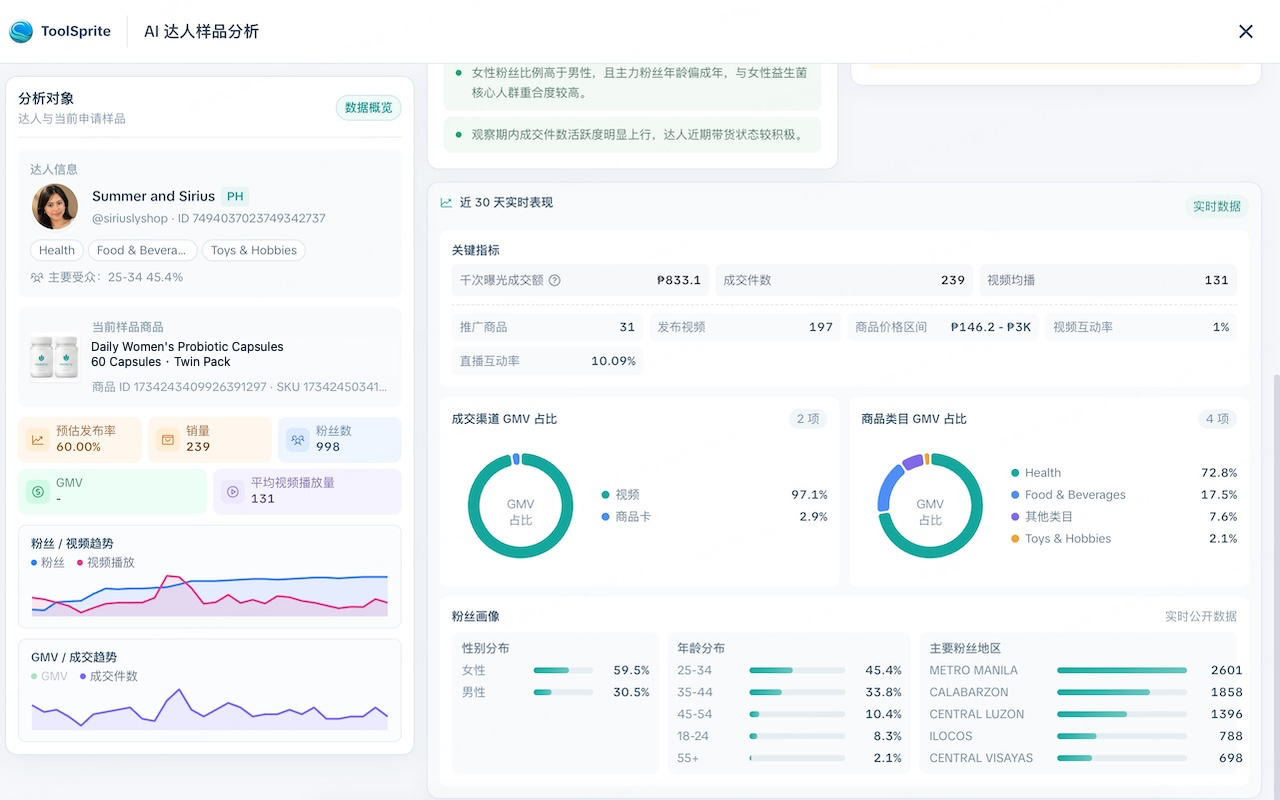Select the Food & Bevera... category tag
This screenshot has width=1280, height=800.
pyautogui.click(x=141, y=250)
